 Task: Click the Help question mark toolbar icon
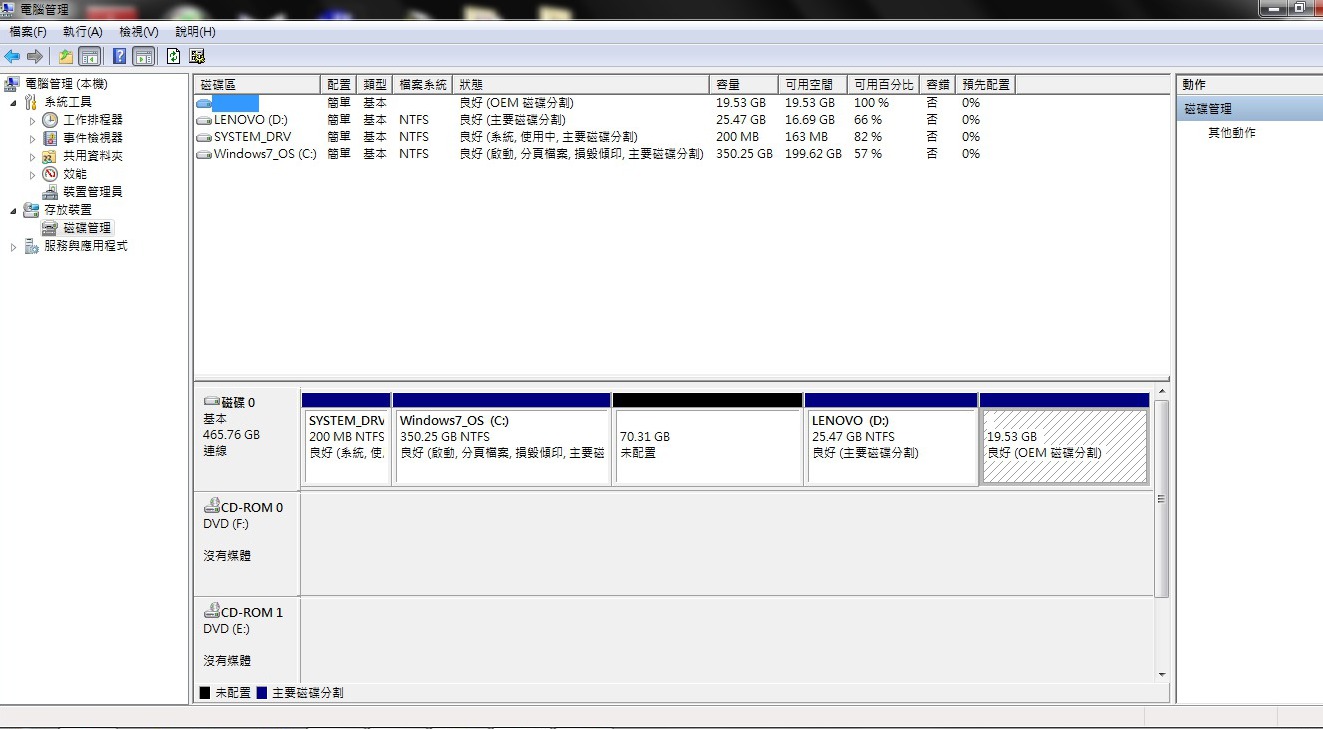(120, 56)
